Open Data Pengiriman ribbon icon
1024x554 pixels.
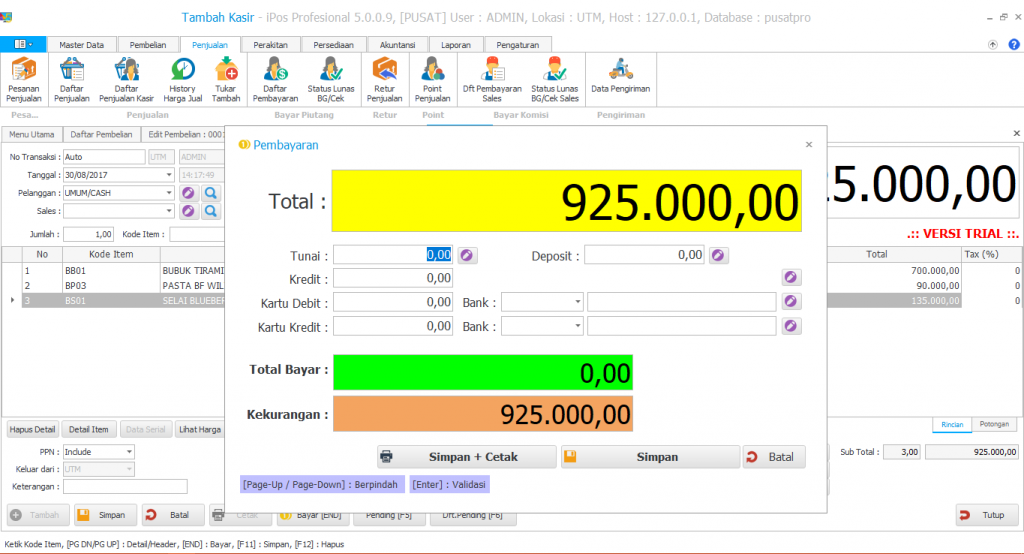click(620, 75)
